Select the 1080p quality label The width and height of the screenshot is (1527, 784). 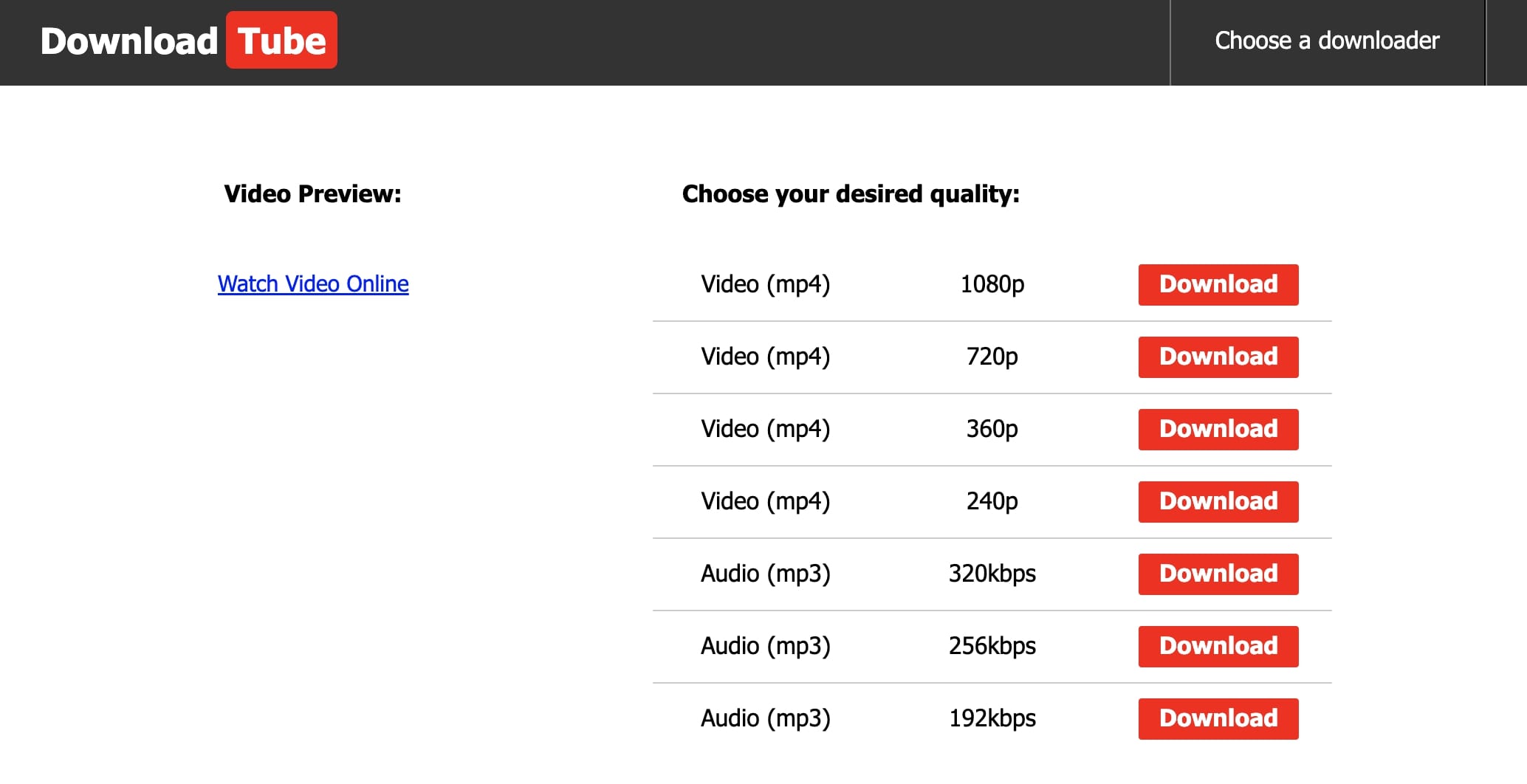pos(992,284)
